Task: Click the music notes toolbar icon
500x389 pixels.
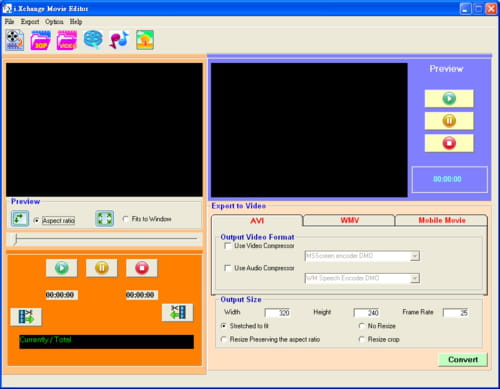Action: coord(119,40)
